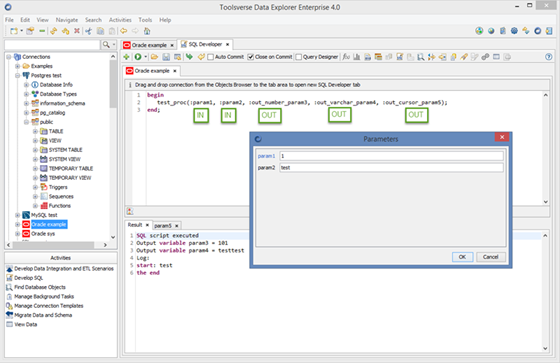Click the green plus add icon in SQL toolbar

coord(126,57)
